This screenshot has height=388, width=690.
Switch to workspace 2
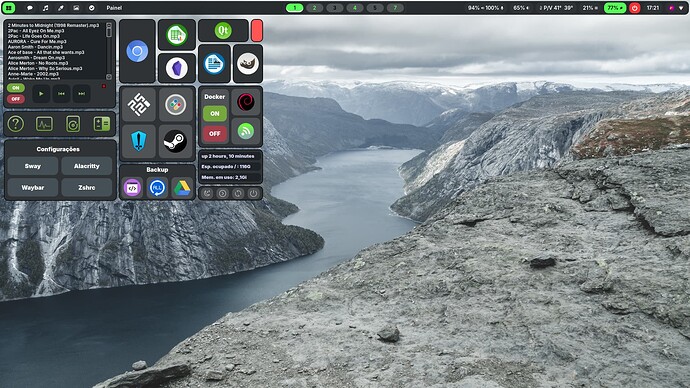click(314, 8)
